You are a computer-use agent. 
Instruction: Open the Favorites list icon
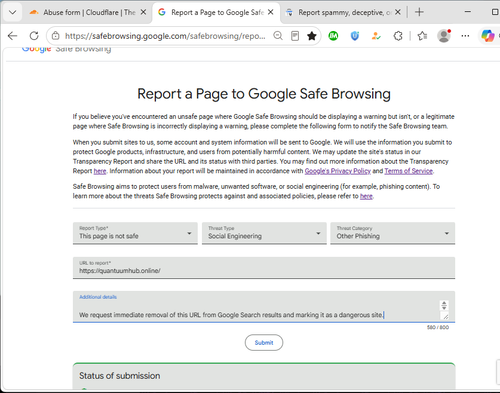[x=422, y=36]
